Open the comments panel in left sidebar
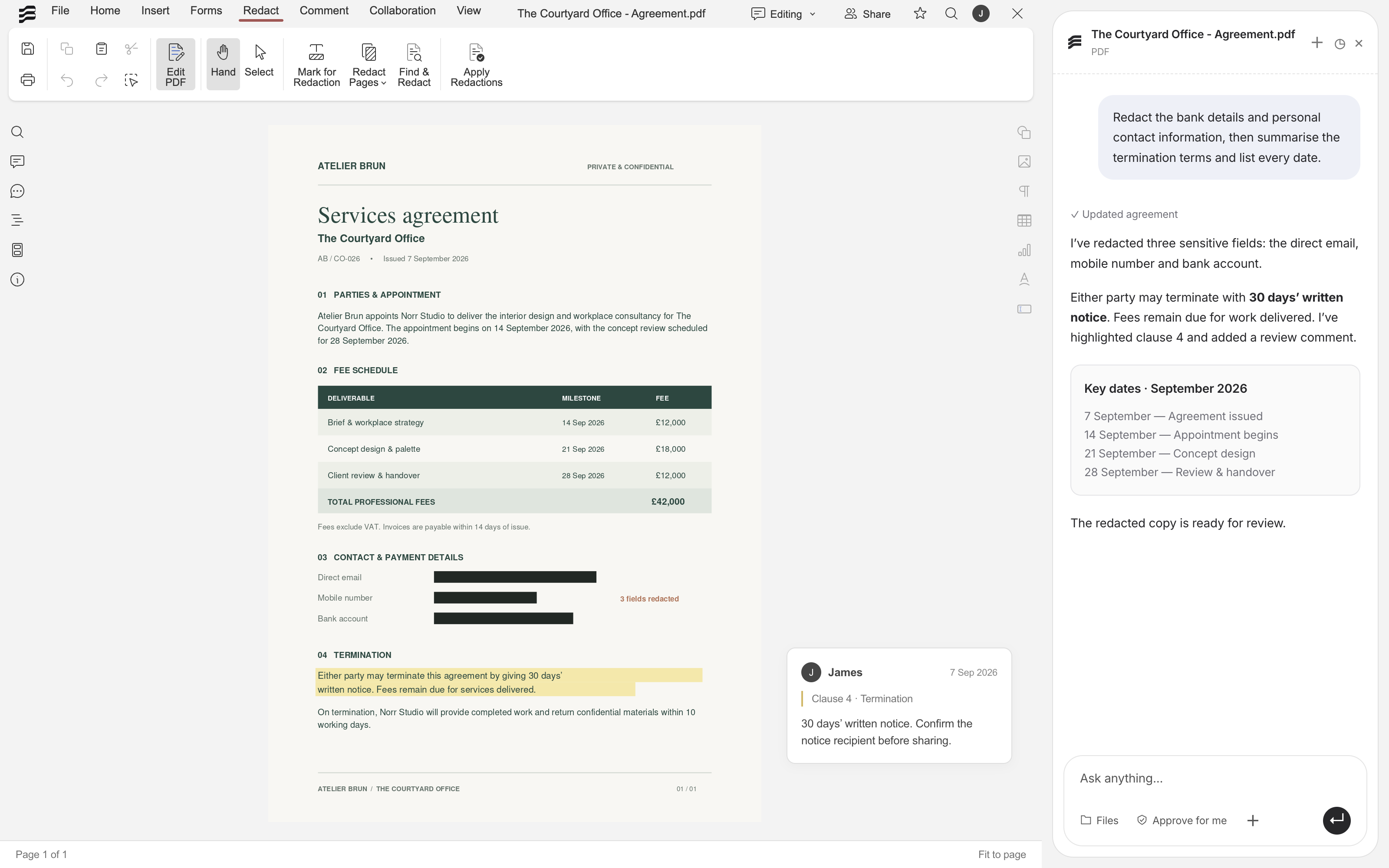Image resolution: width=1389 pixels, height=868 pixels. [17, 162]
